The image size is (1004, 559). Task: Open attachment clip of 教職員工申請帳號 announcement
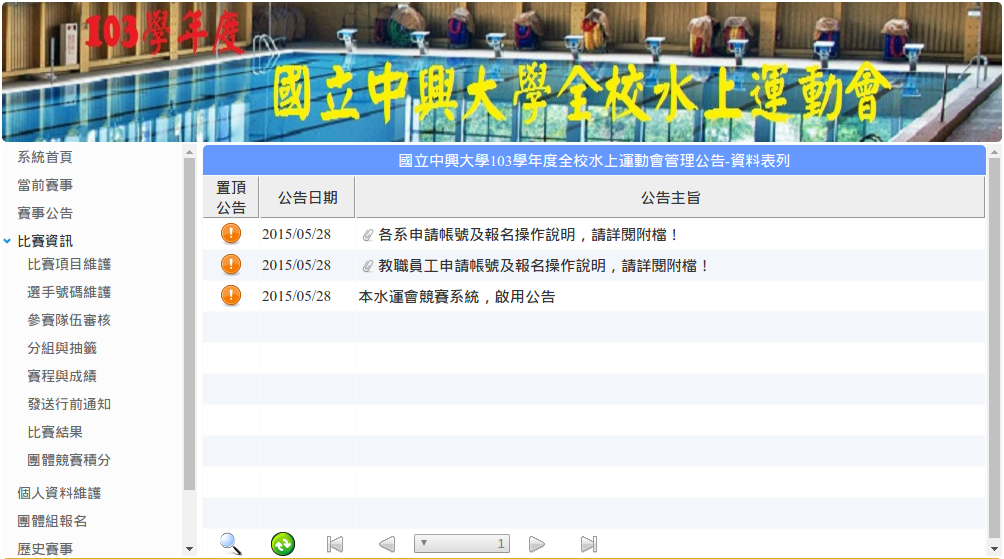click(368, 266)
